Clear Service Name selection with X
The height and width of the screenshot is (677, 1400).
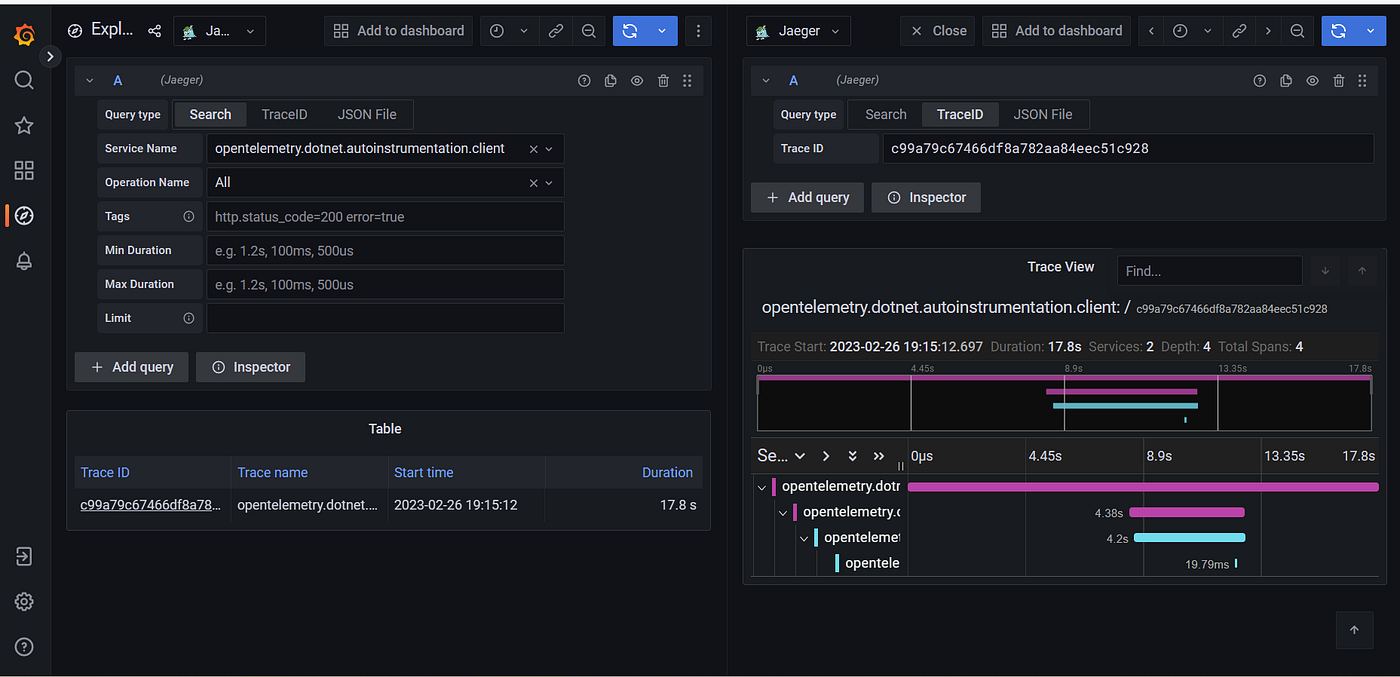point(533,149)
